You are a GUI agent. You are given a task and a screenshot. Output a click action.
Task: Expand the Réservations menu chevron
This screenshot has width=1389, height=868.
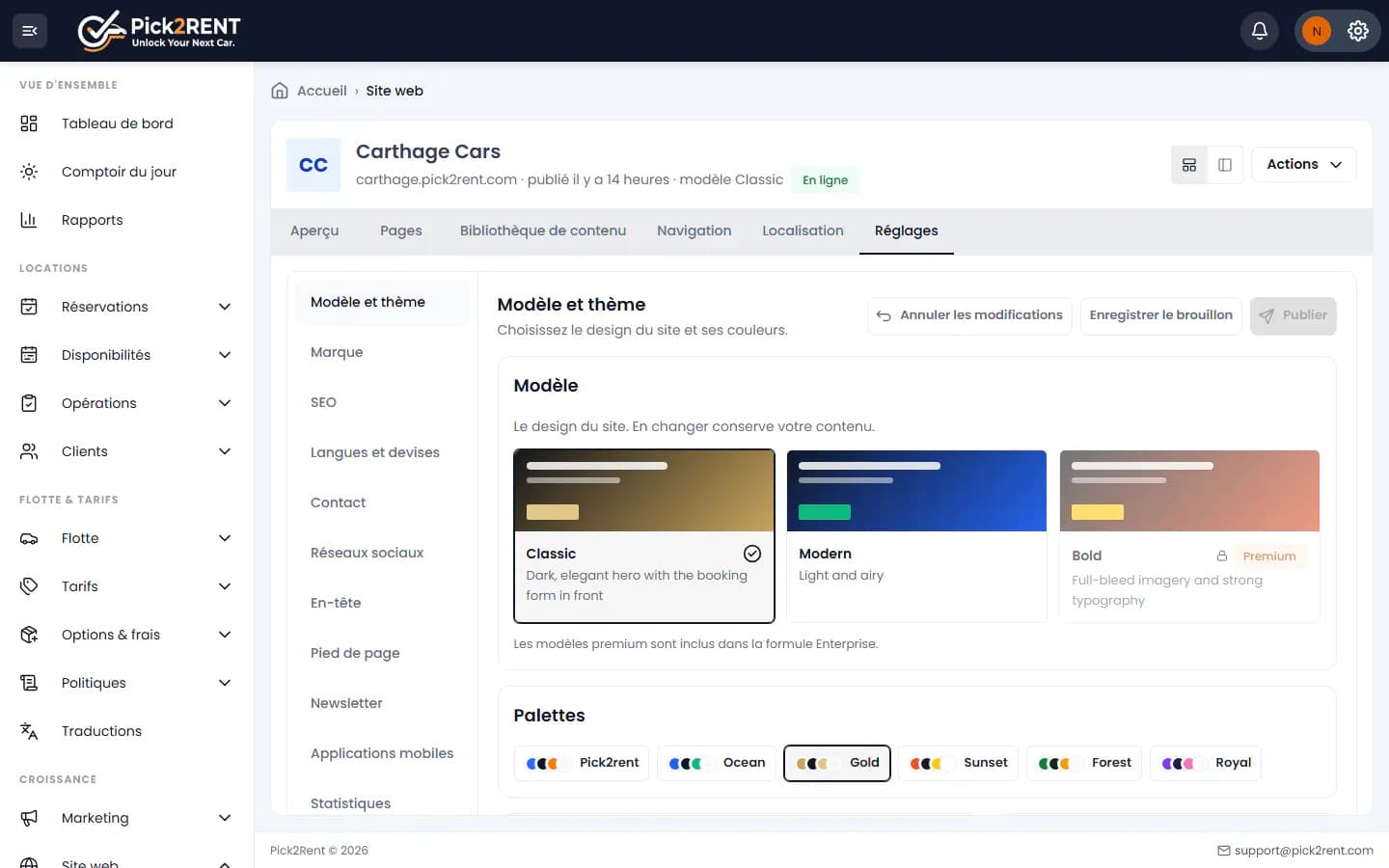tap(225, 307)
